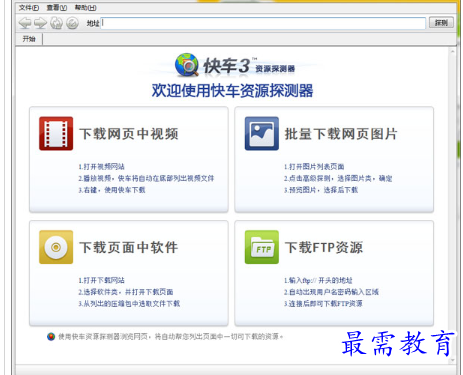Click the text 3.预览图片，选择后下载
463x375 pixels.
click(x=321, y=190)
